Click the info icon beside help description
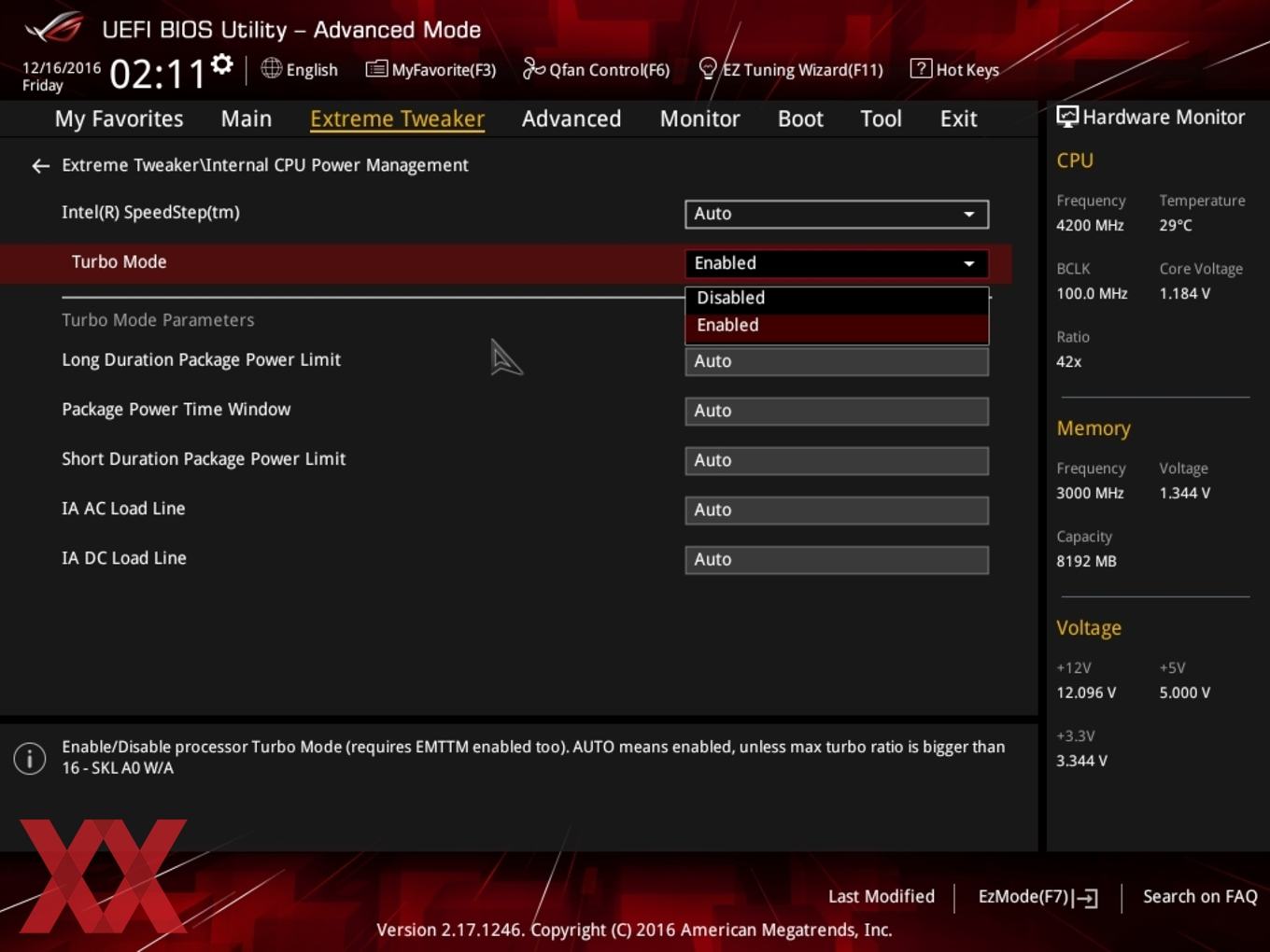 point(30,758)
